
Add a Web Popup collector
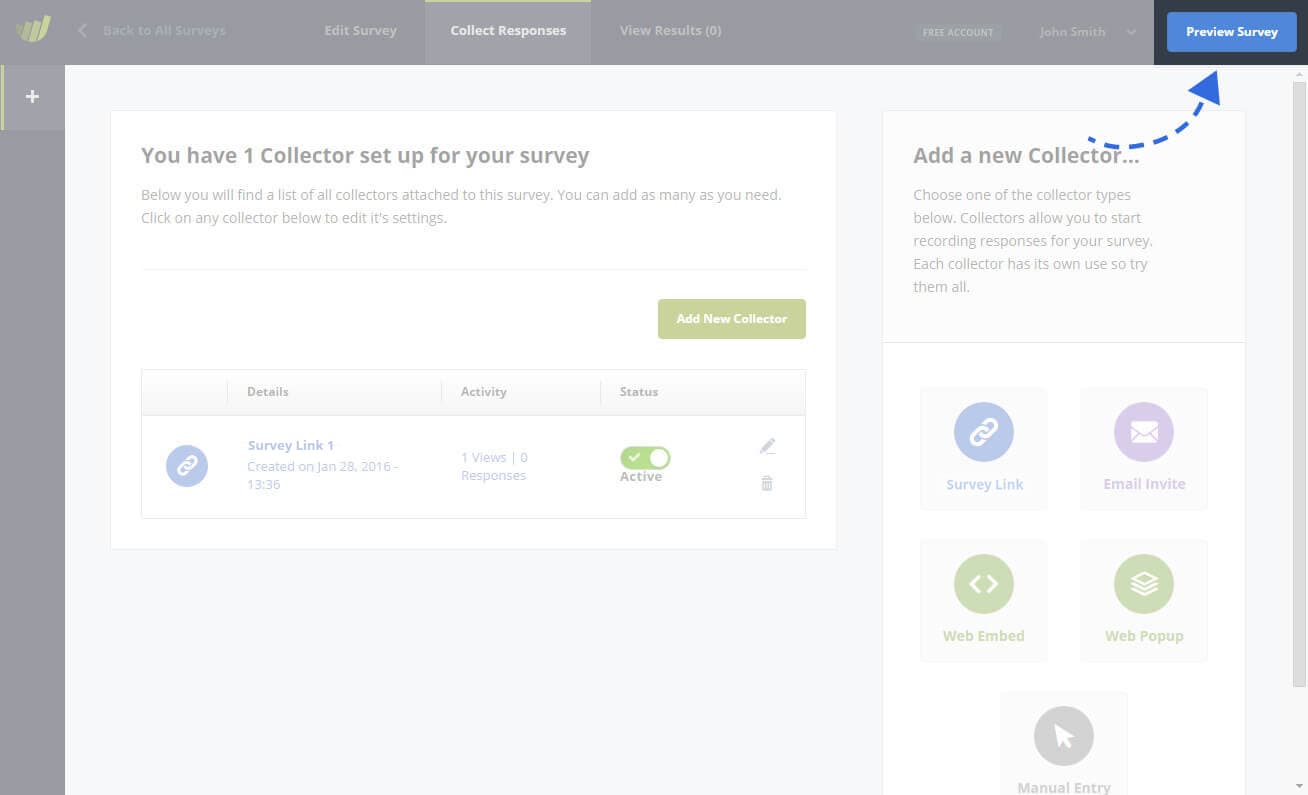pyautogui.click(x=1144, y=601)
